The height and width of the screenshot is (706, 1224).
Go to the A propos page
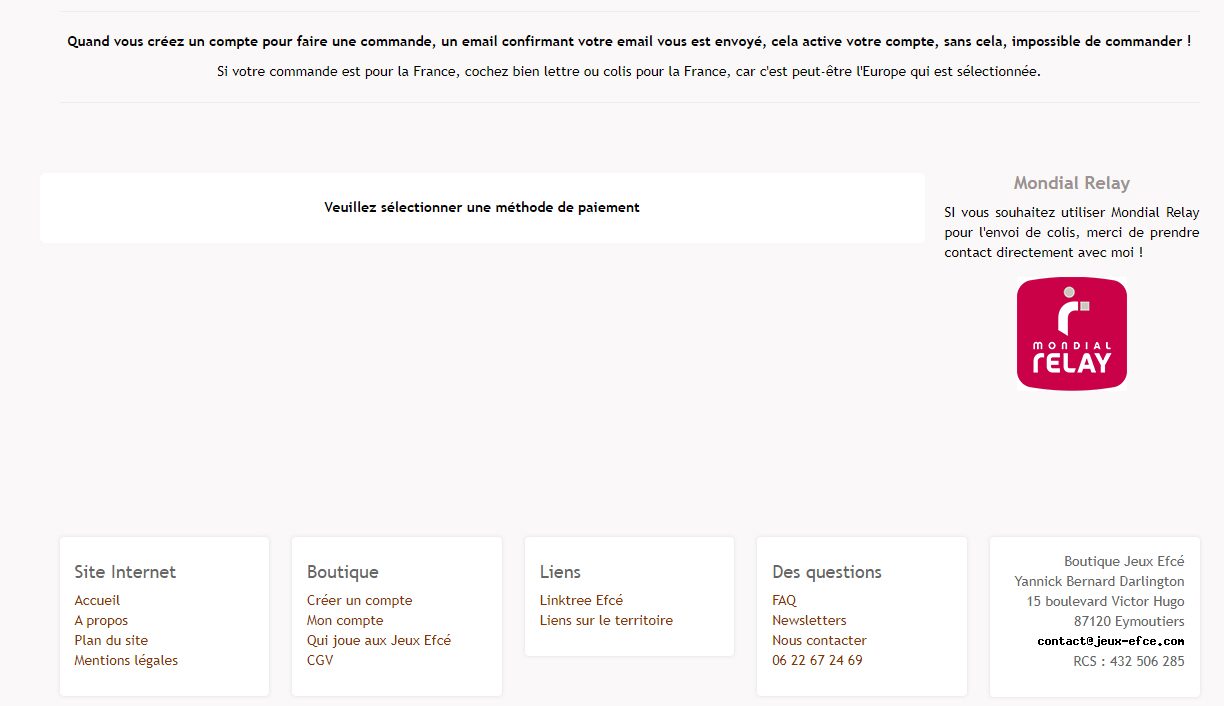click(x=101, y=621)
